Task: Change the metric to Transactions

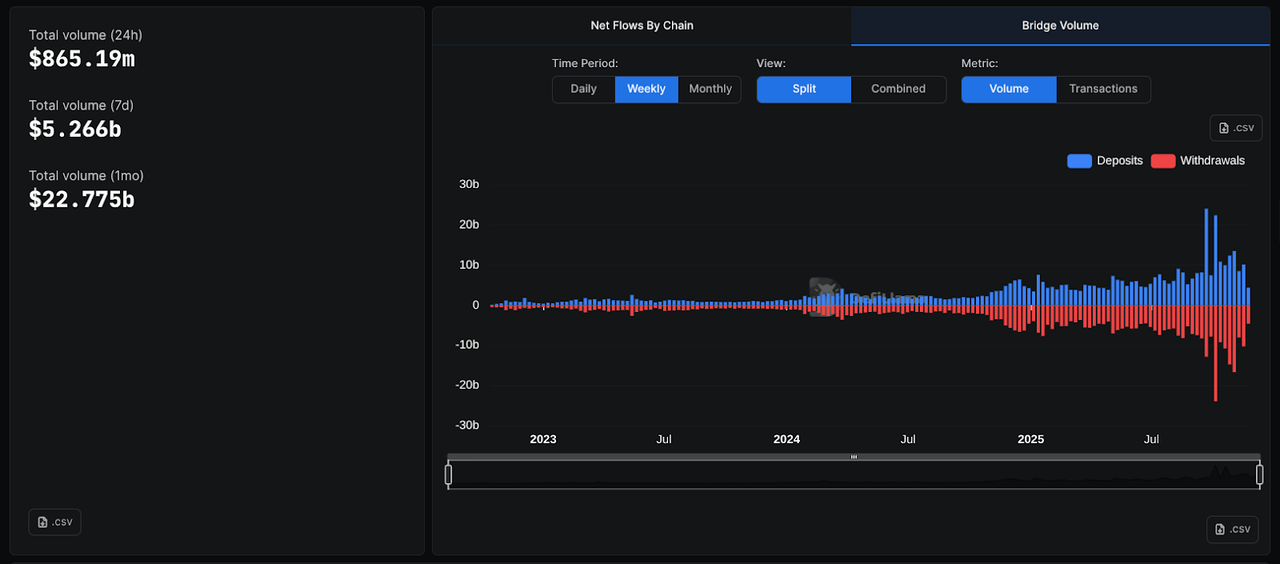Action: [1103, 89]
